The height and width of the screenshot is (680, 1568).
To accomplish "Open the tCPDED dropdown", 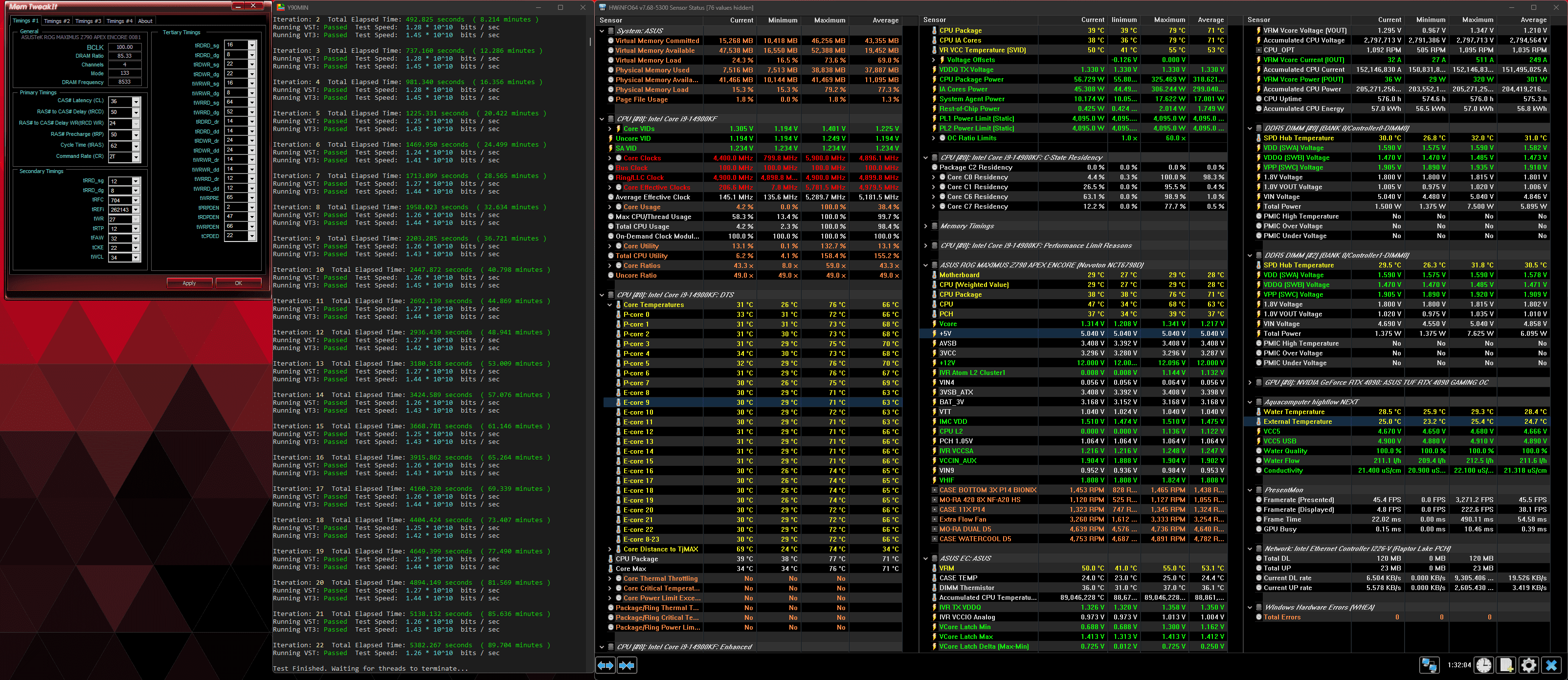I will click(x=251, y=236).
